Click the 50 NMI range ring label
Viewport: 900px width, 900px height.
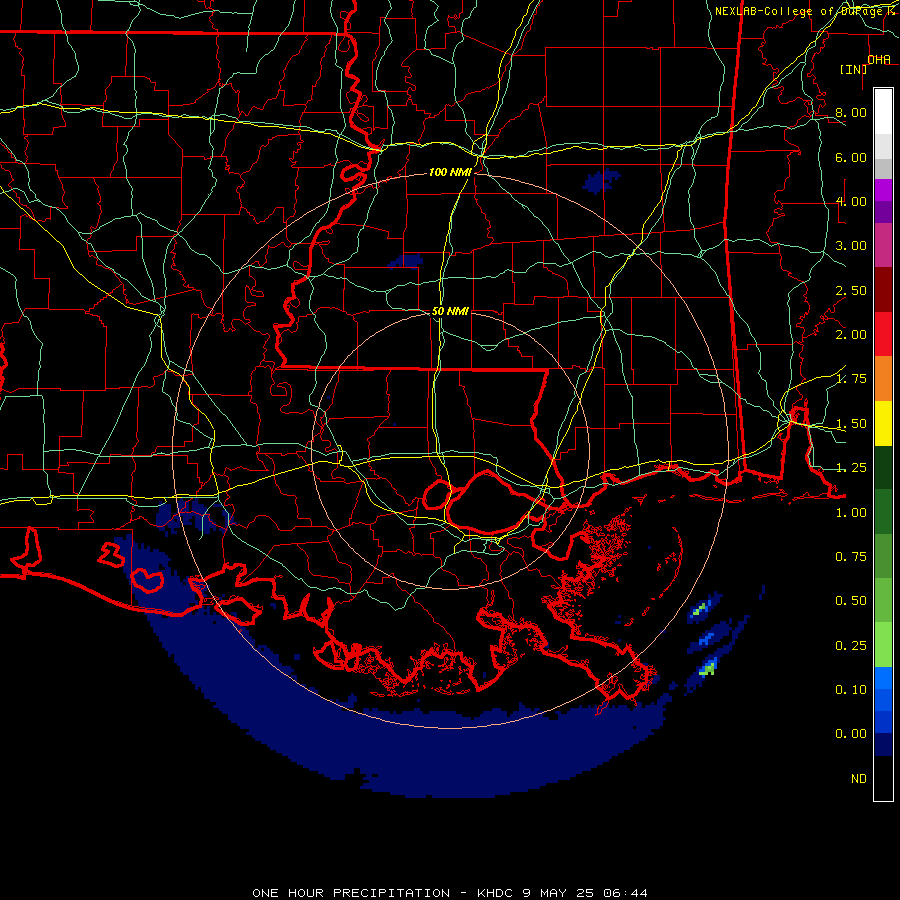pos(451,311)
